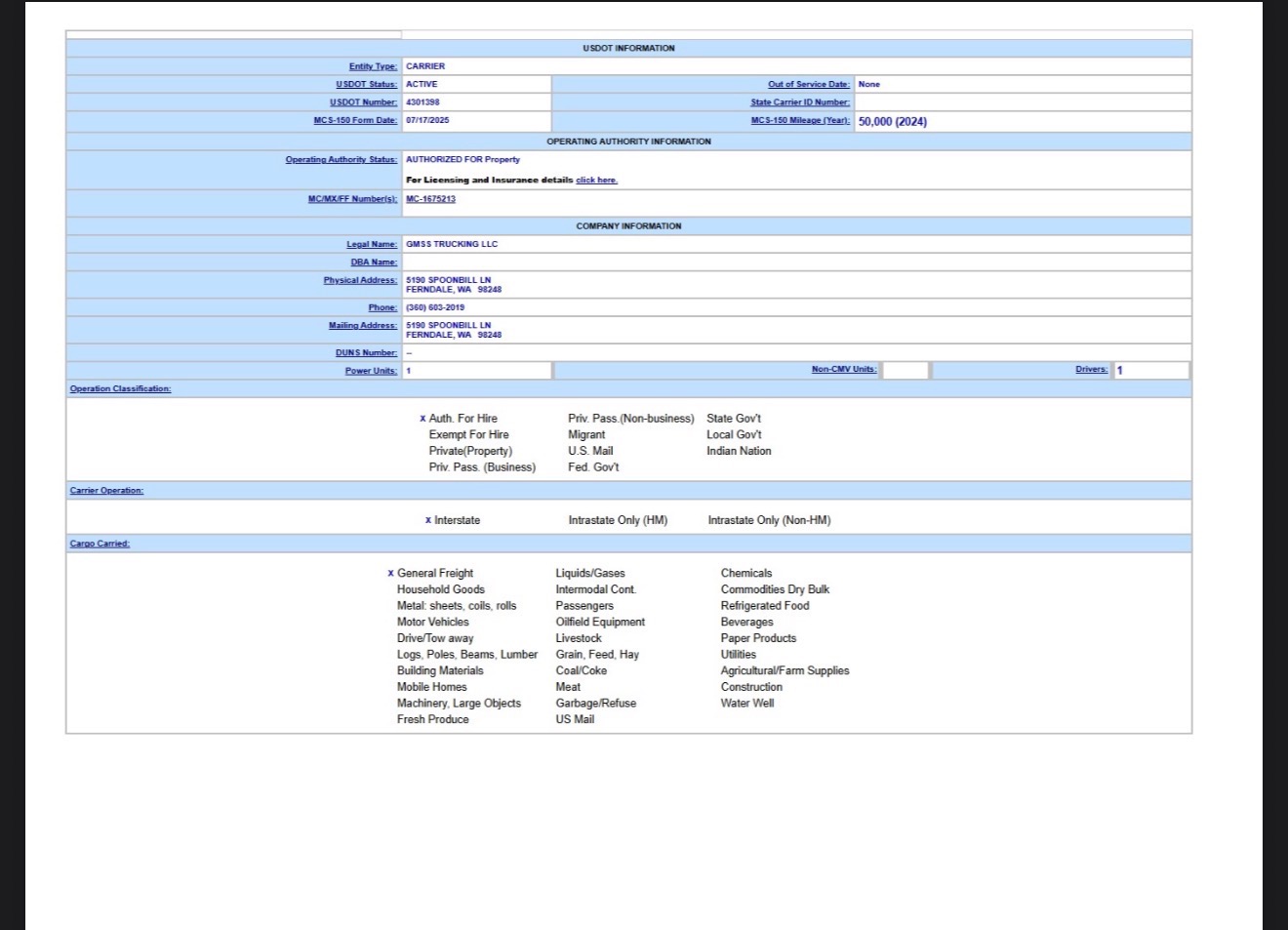Screen dimensions: 1288x930
Task: Click the x mark beside General Freight
Action: [390, 574]
